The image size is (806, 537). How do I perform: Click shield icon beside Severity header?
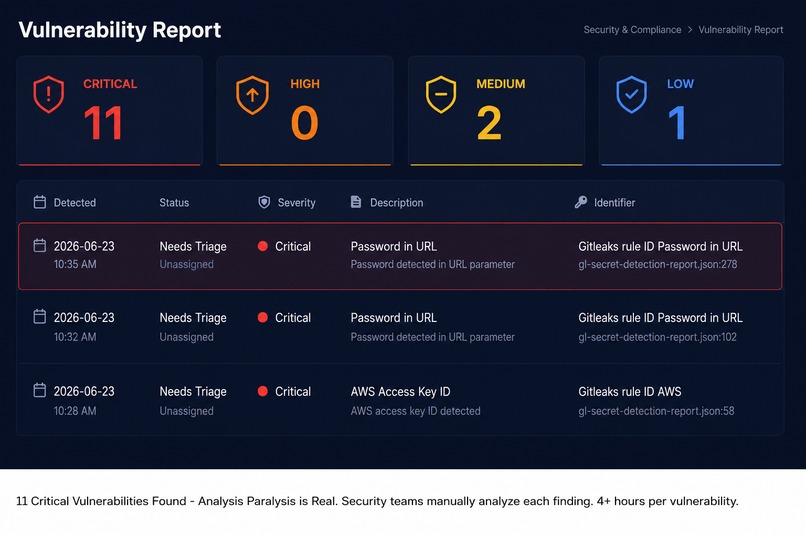[x=264, y=202]
